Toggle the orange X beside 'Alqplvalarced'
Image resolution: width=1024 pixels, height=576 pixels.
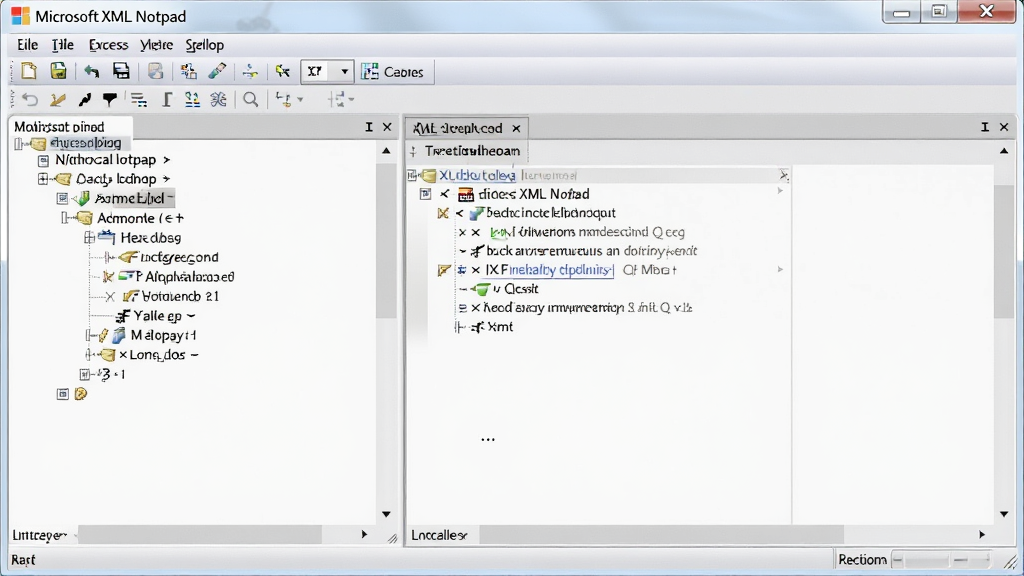(108, 277)
